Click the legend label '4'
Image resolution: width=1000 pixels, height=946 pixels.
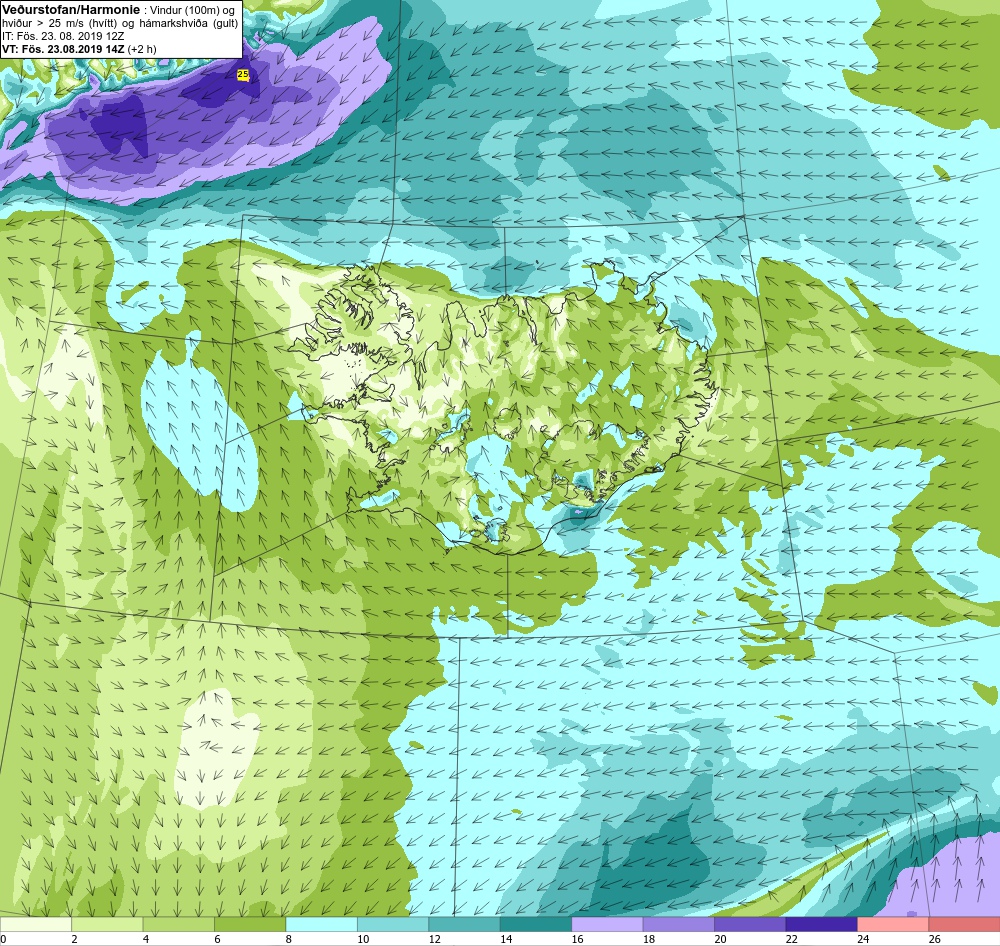(146, 939)
